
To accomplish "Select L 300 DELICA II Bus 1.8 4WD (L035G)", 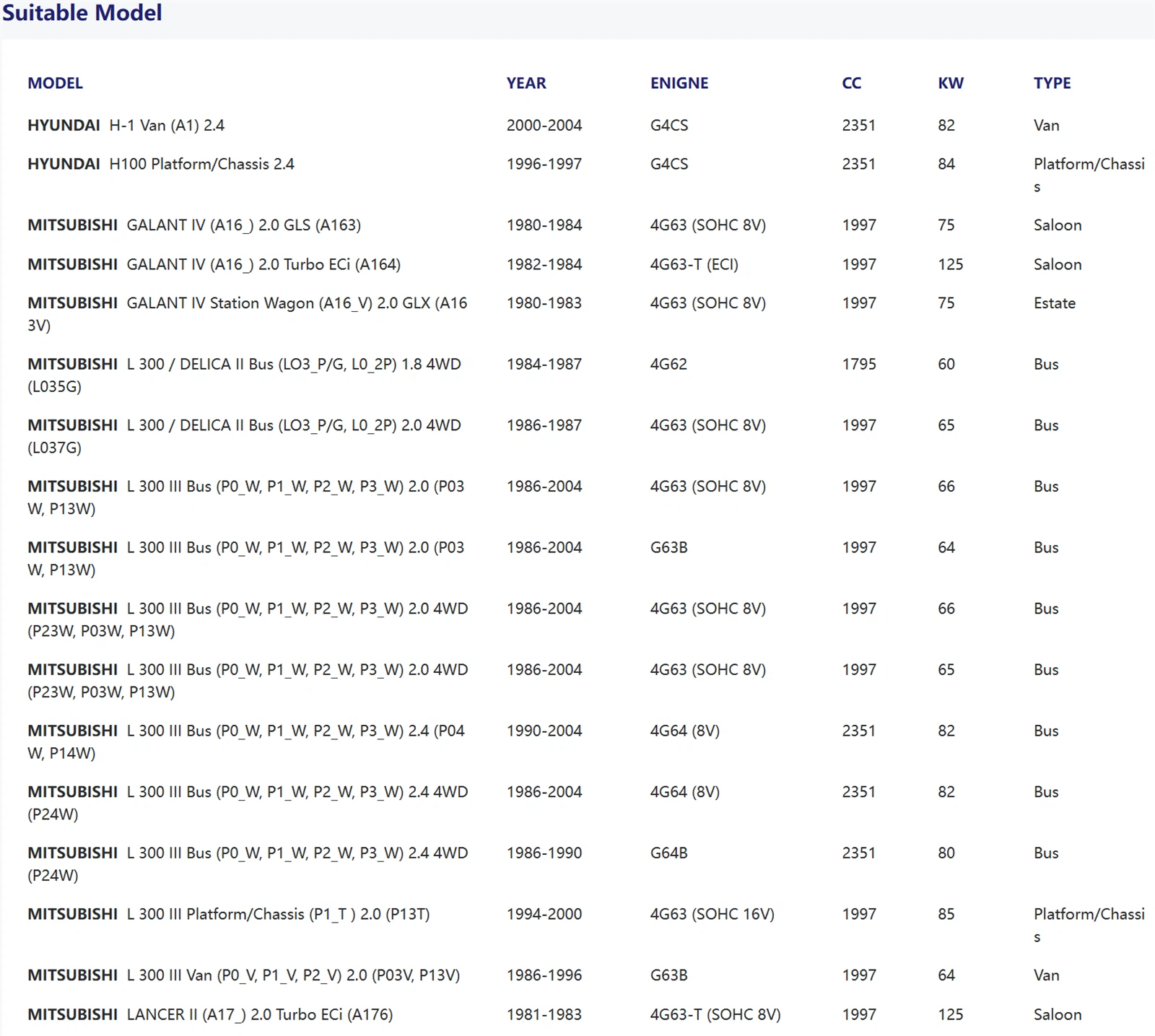I will (244, 375).
